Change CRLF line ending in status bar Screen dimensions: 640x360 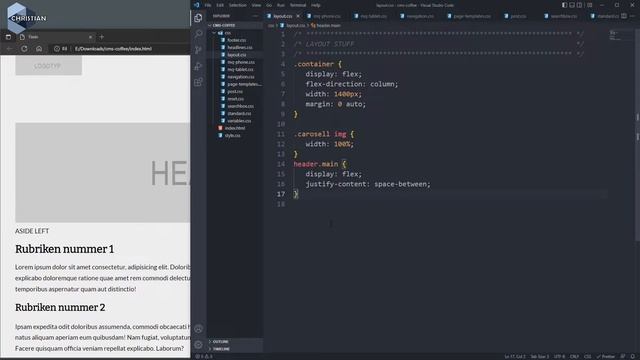click(x=574, y=356)
